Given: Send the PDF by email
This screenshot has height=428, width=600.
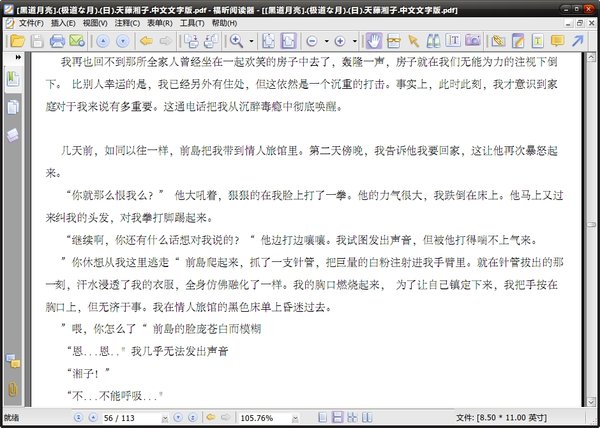Looking at the screenshot, I should point(77,41).
